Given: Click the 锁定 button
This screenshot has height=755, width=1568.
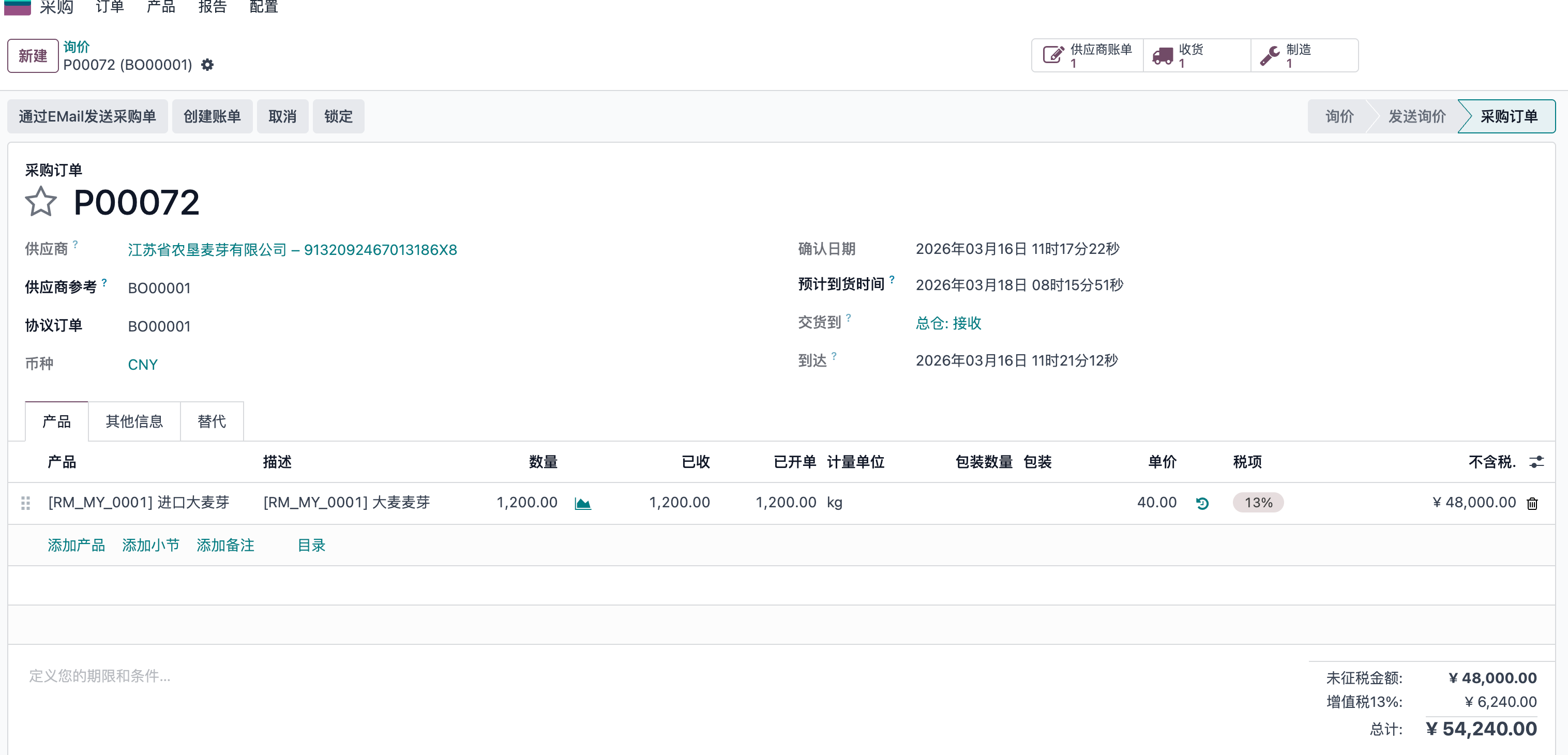Looking at the screenshot, I should click(338, 116).
